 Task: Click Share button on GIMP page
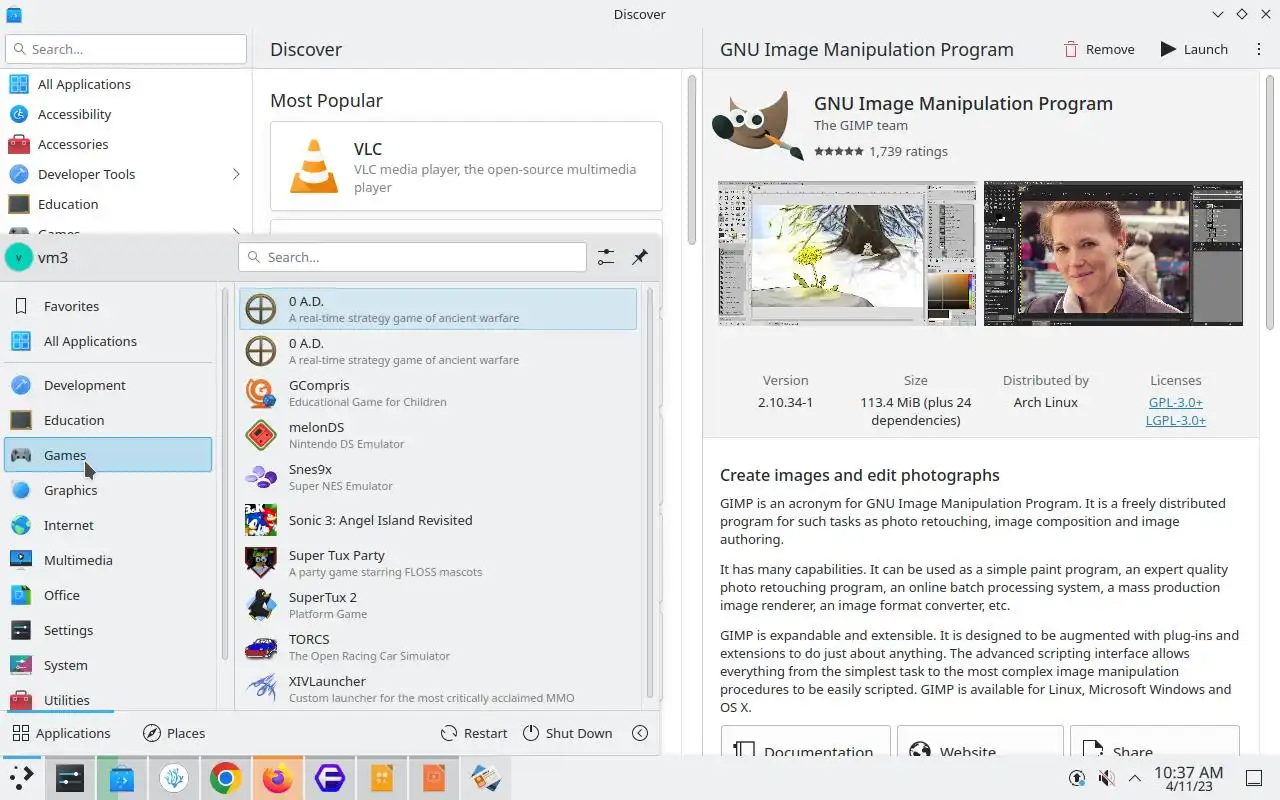pos(1155,741)
